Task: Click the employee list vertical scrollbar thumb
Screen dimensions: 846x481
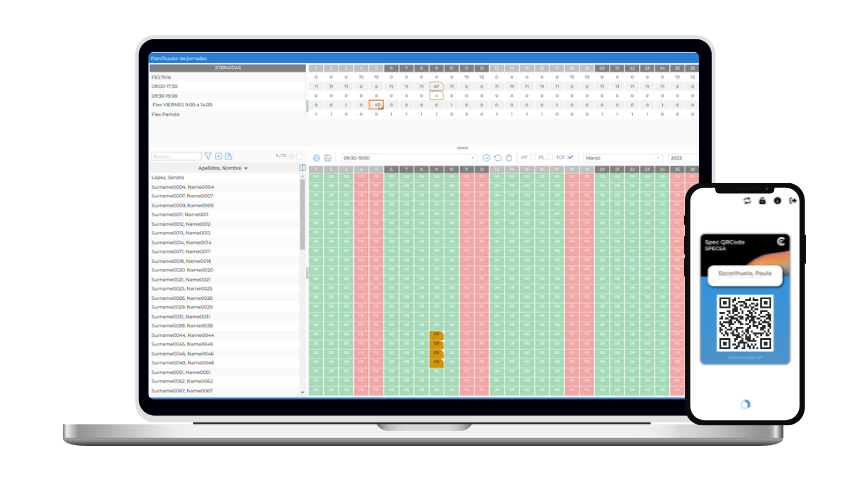Action: (302, 214)
